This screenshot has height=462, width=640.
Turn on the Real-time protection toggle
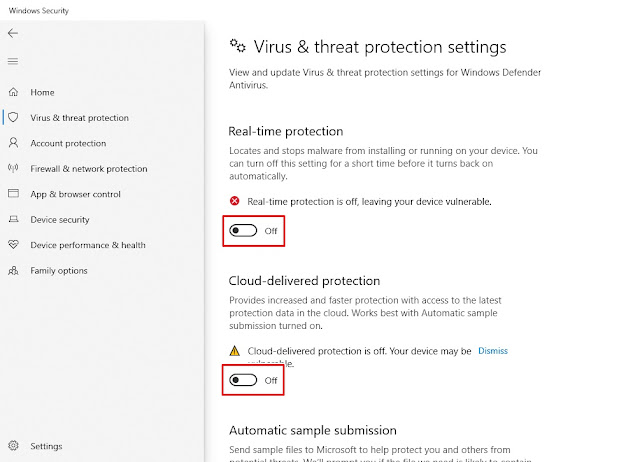point(243,231)
